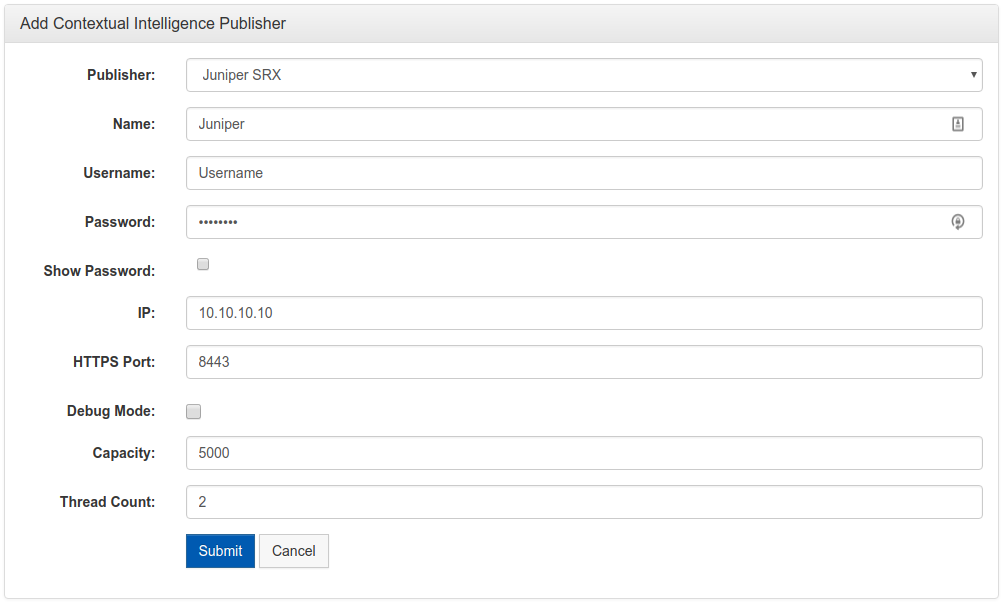The width and height of the screenshot is (1005, 606).
Task: Click the Capacity field showing 5000
Action: pos(584,453)
